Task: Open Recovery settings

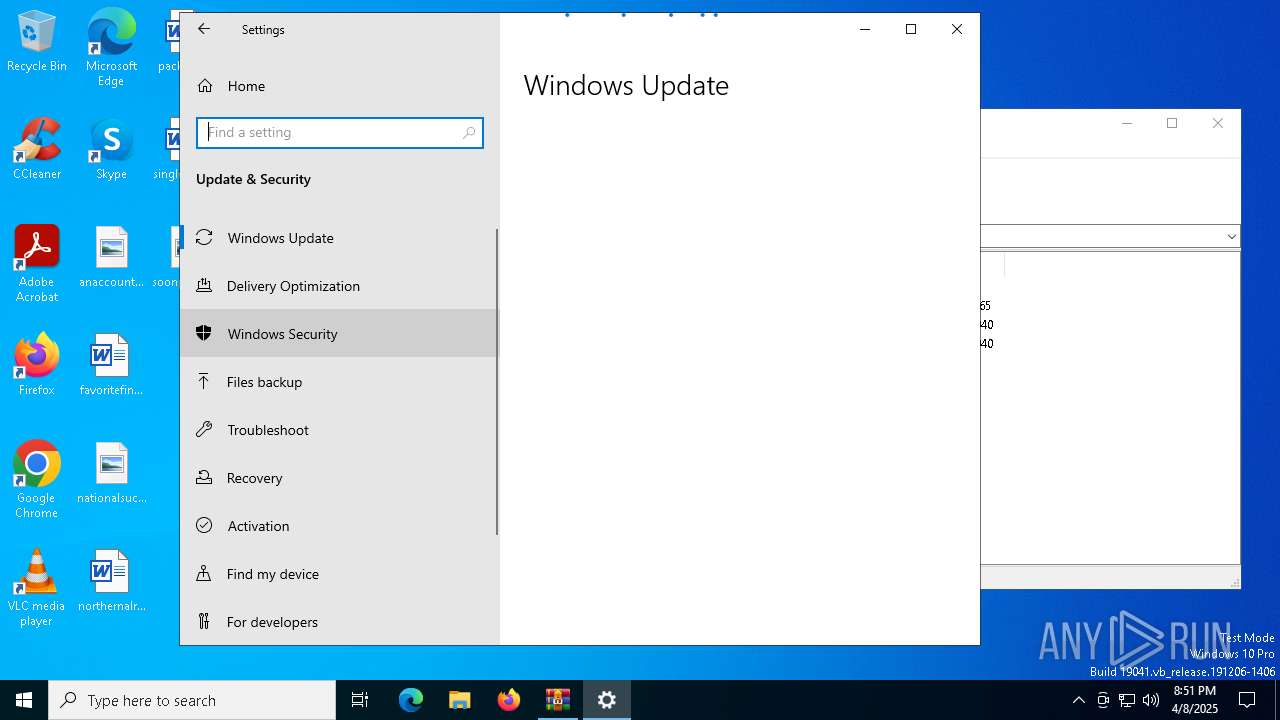Action: pyautogui.click(x=339, y=478)
